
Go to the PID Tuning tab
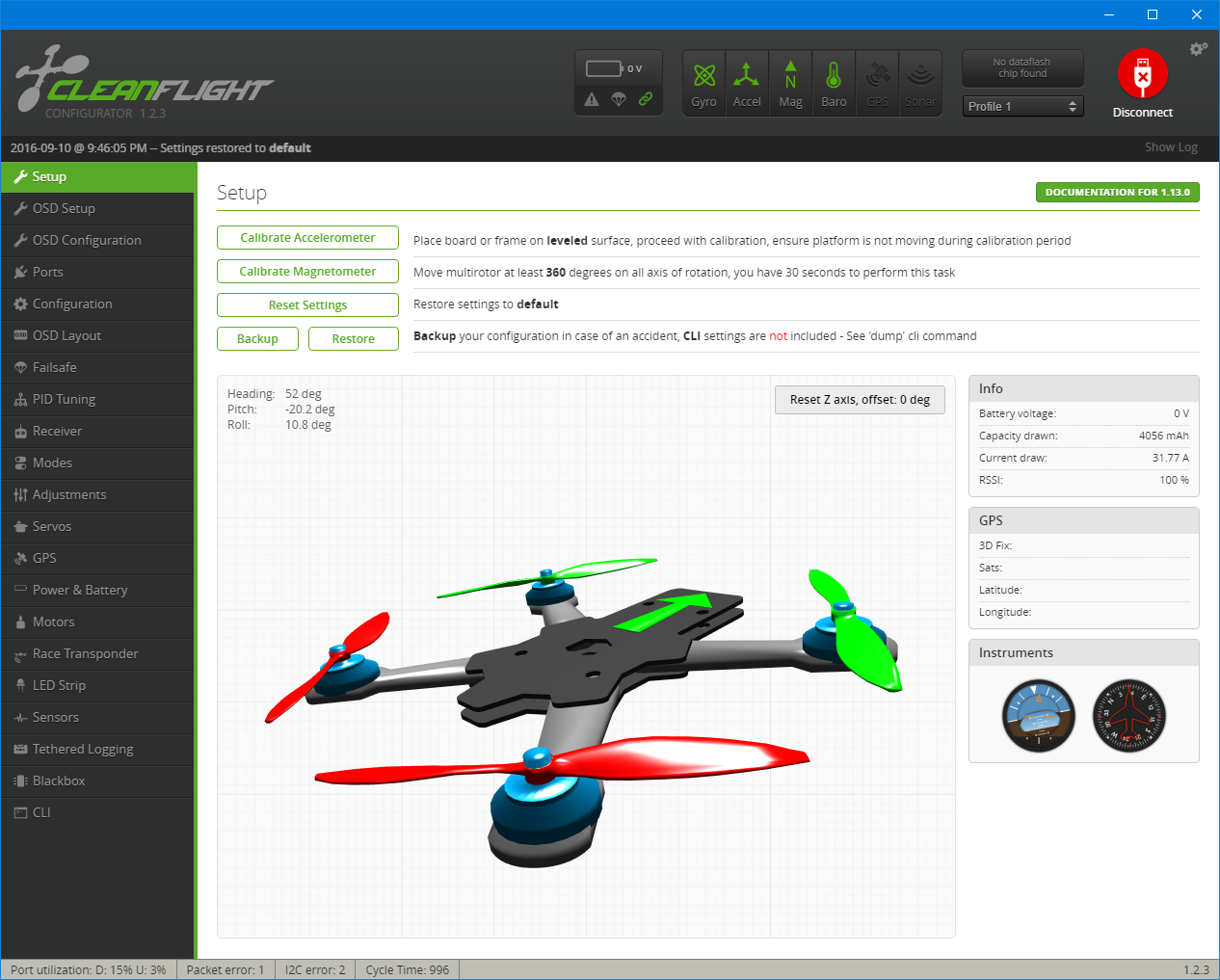pos(97,400)
